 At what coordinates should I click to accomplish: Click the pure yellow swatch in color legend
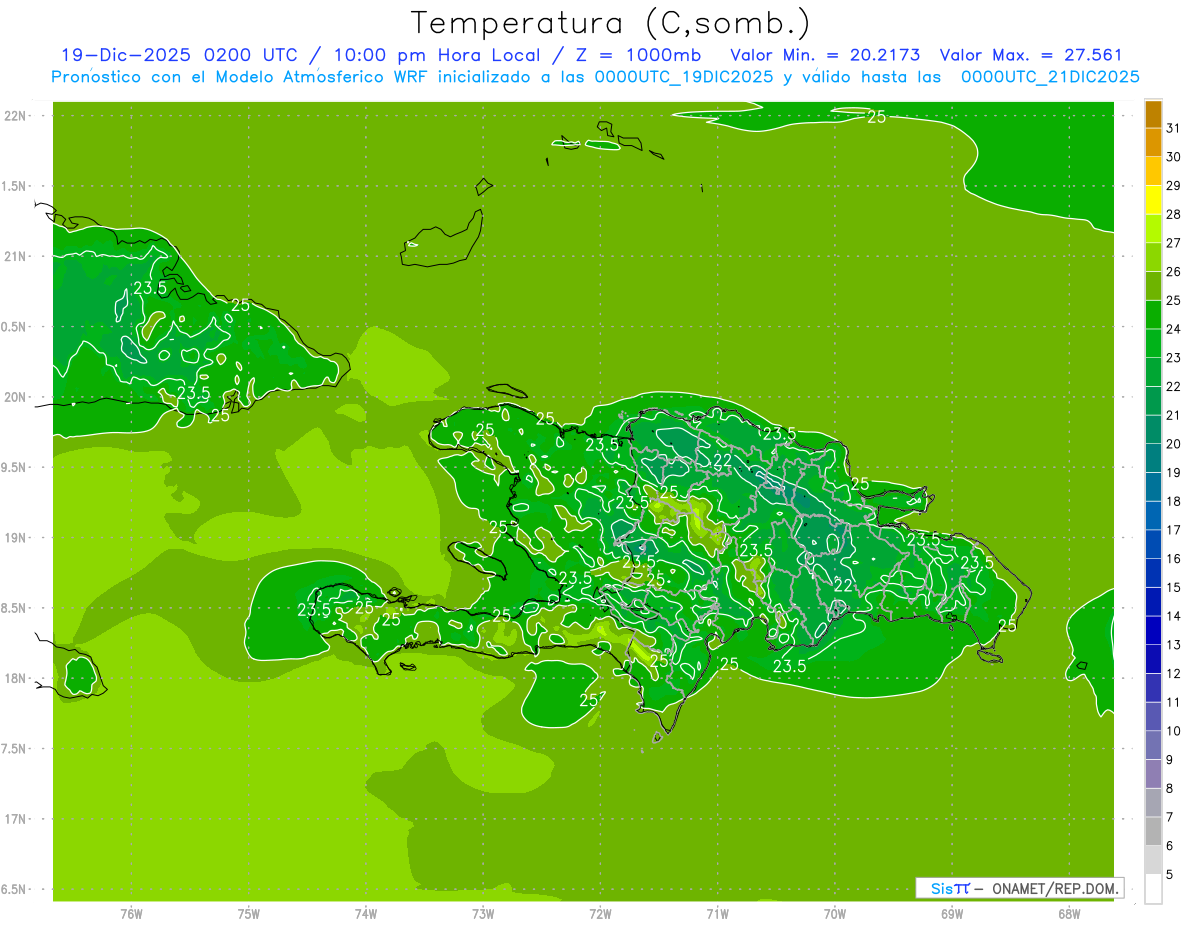(1153, 201)
